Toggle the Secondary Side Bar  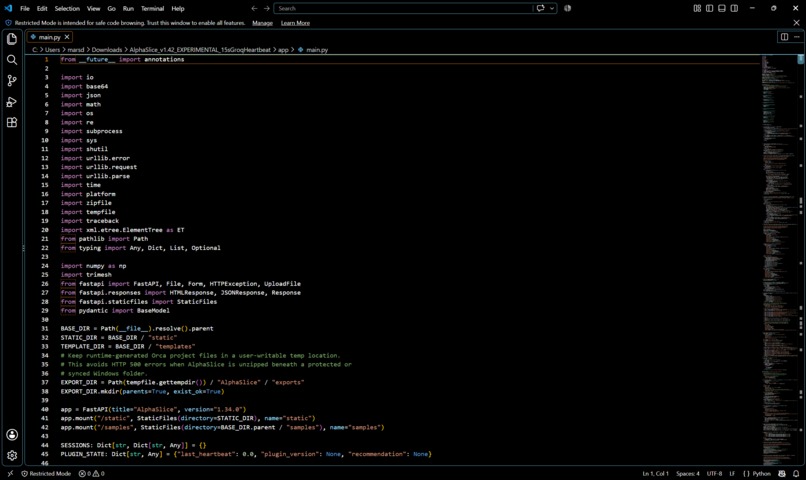click(x=734, y=8)
